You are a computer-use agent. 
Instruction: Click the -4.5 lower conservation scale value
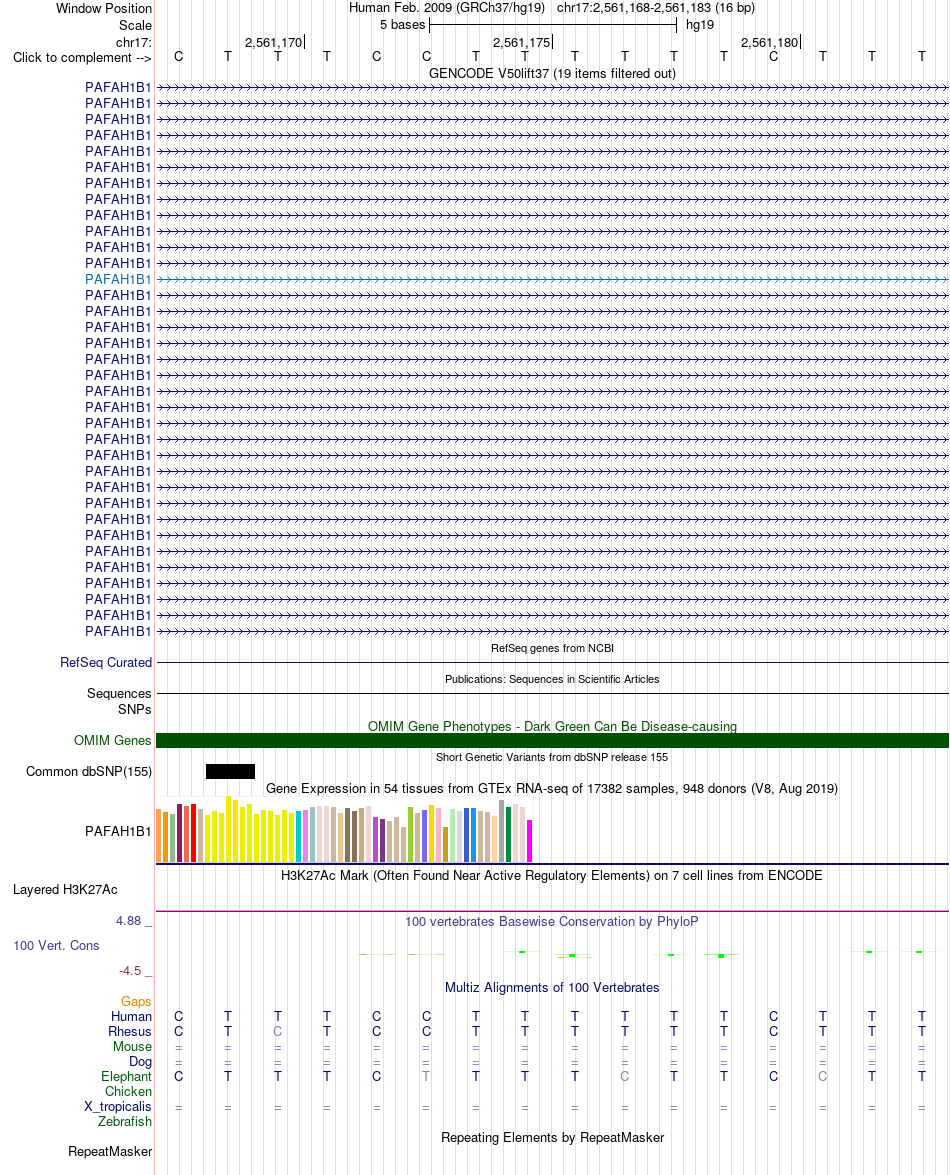130,970
